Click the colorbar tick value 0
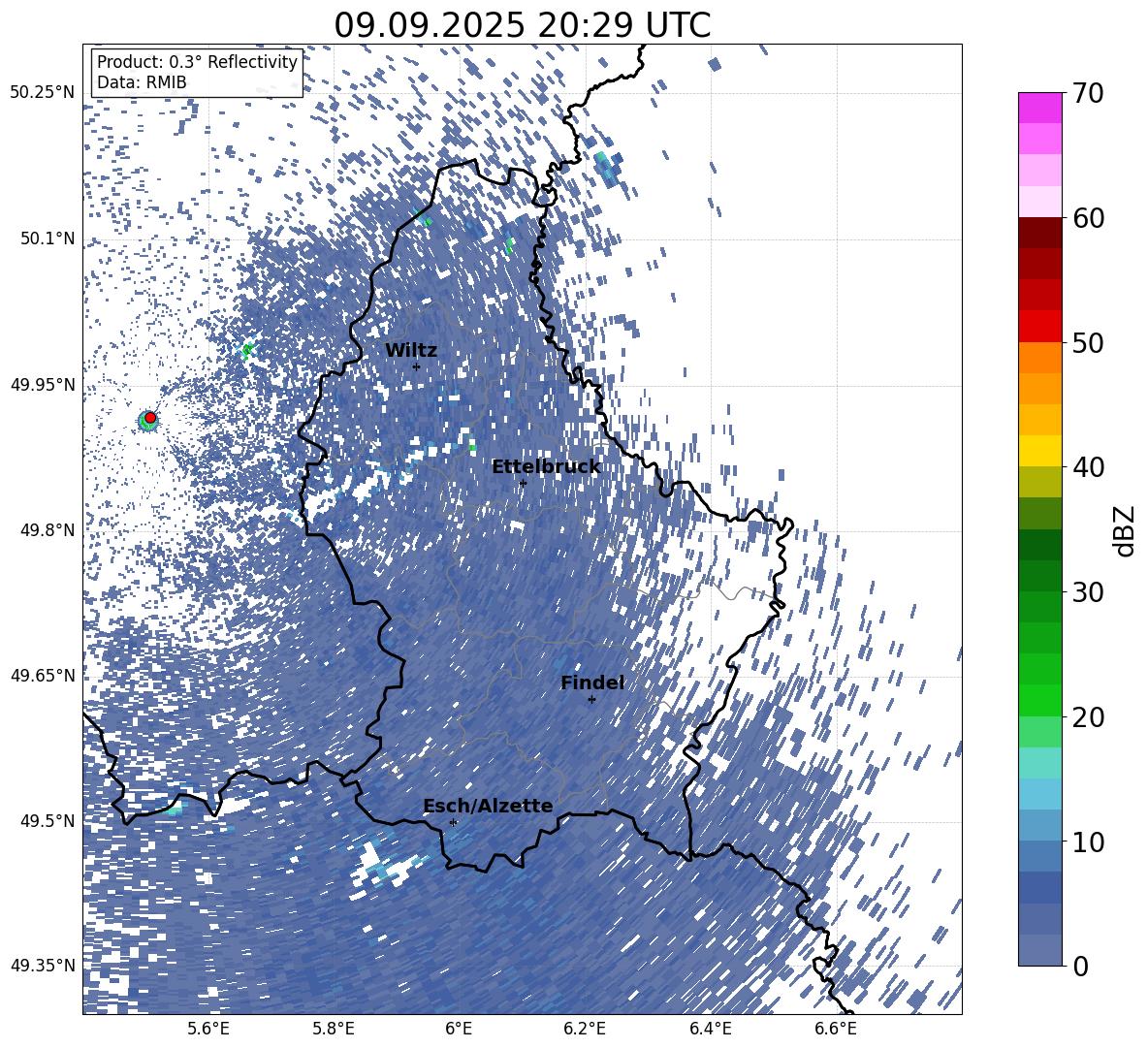Screen dimensions: 1148x1048 pyautogui.click(x=1080, y=967)
